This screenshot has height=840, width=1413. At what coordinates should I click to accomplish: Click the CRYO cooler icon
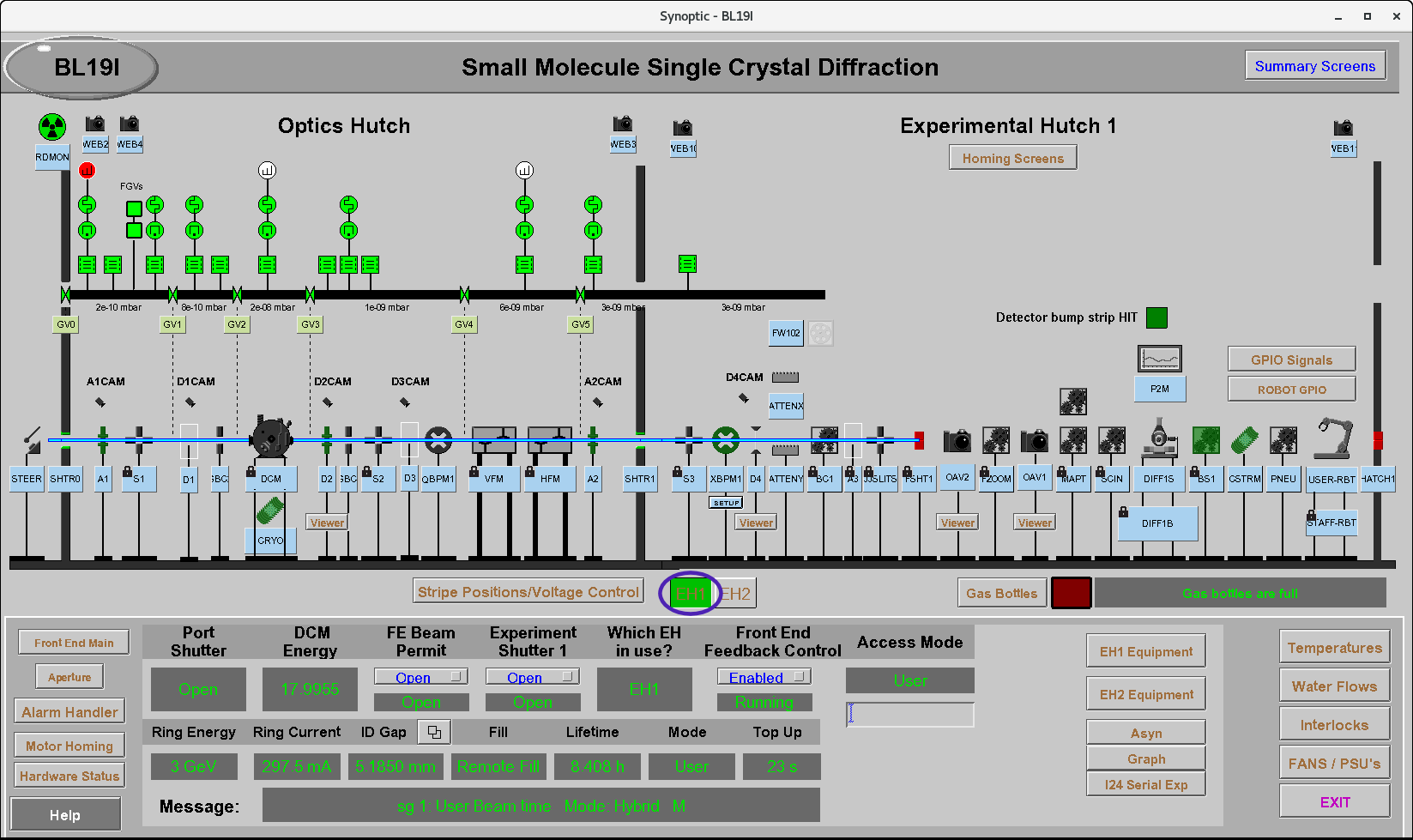(x=270, y=510)
